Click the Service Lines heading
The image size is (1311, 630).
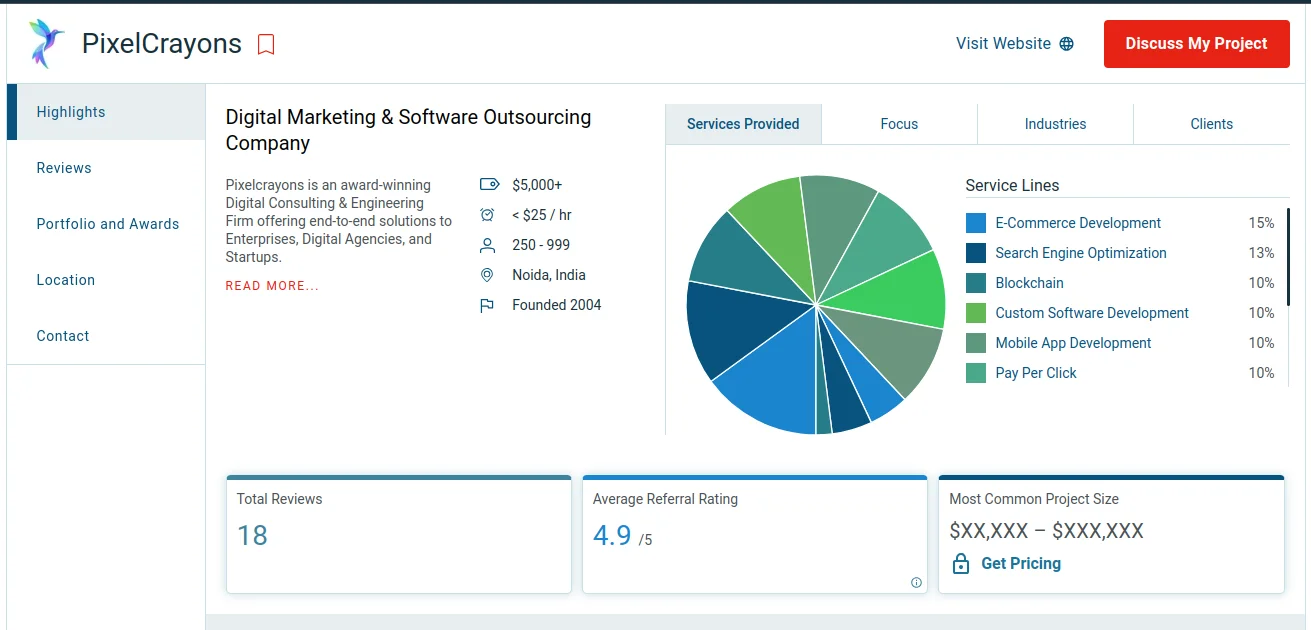pos(1012,185)
